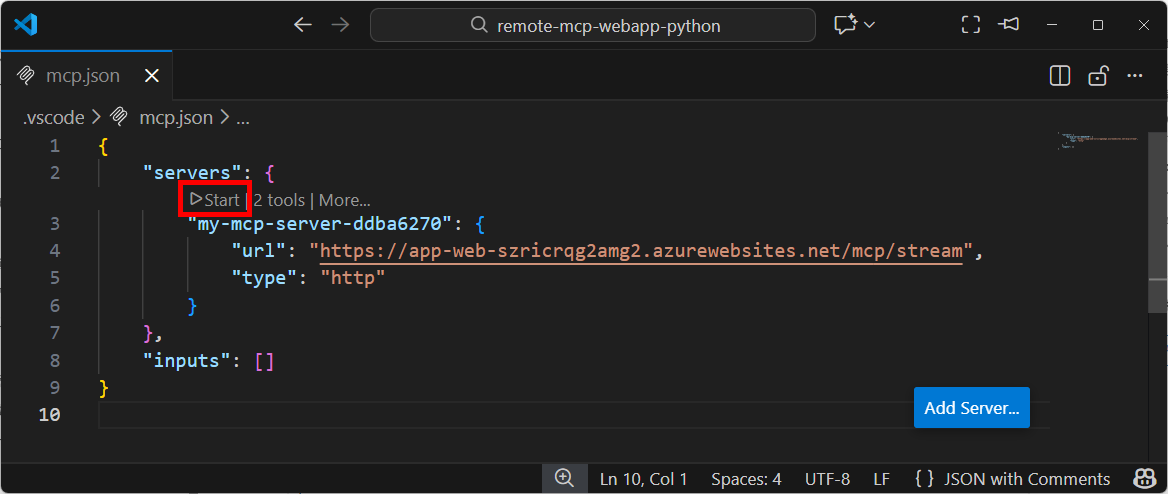
Task: Split the editor to the right
Action: coord(1060,76)
